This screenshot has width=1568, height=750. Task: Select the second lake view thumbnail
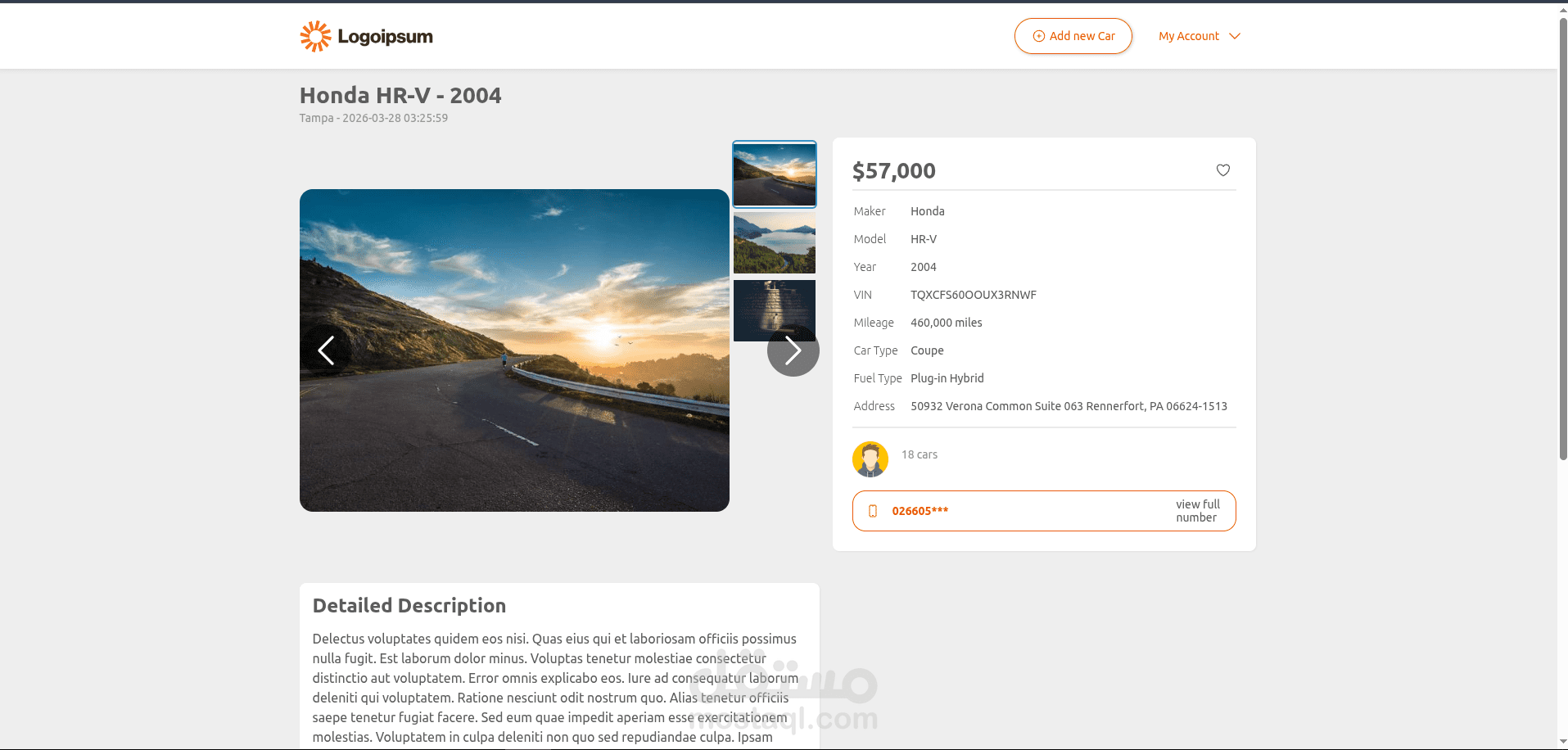(774, 243)
